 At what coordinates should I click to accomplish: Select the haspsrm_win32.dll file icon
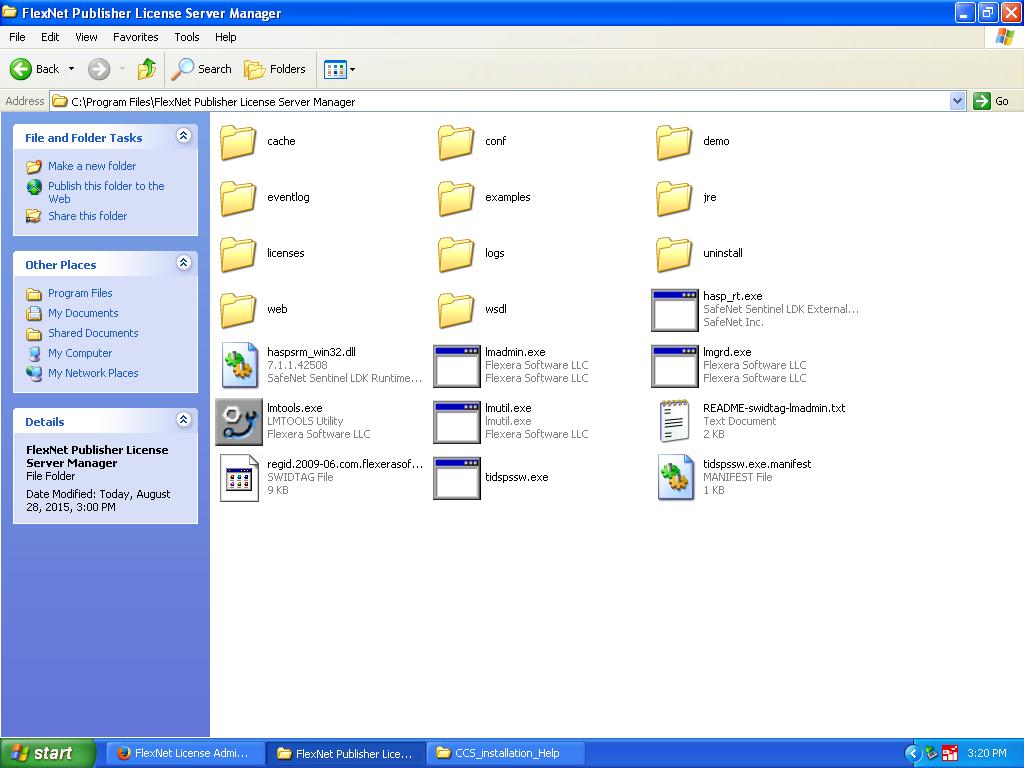239,366
